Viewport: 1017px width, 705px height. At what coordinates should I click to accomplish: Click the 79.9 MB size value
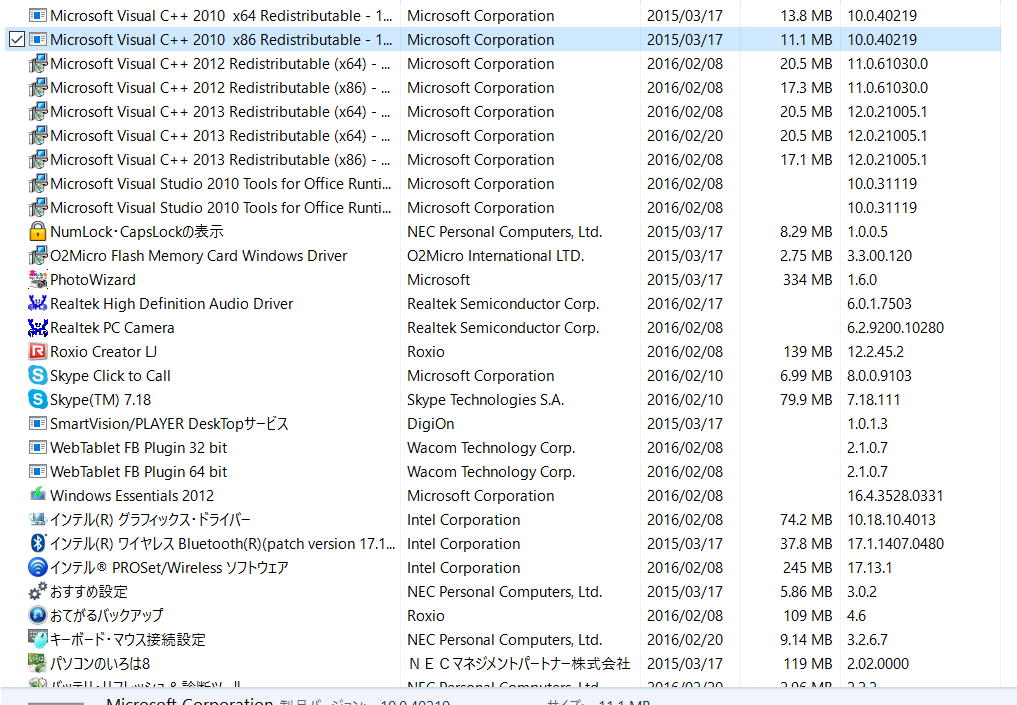click(x=806, y=400)
